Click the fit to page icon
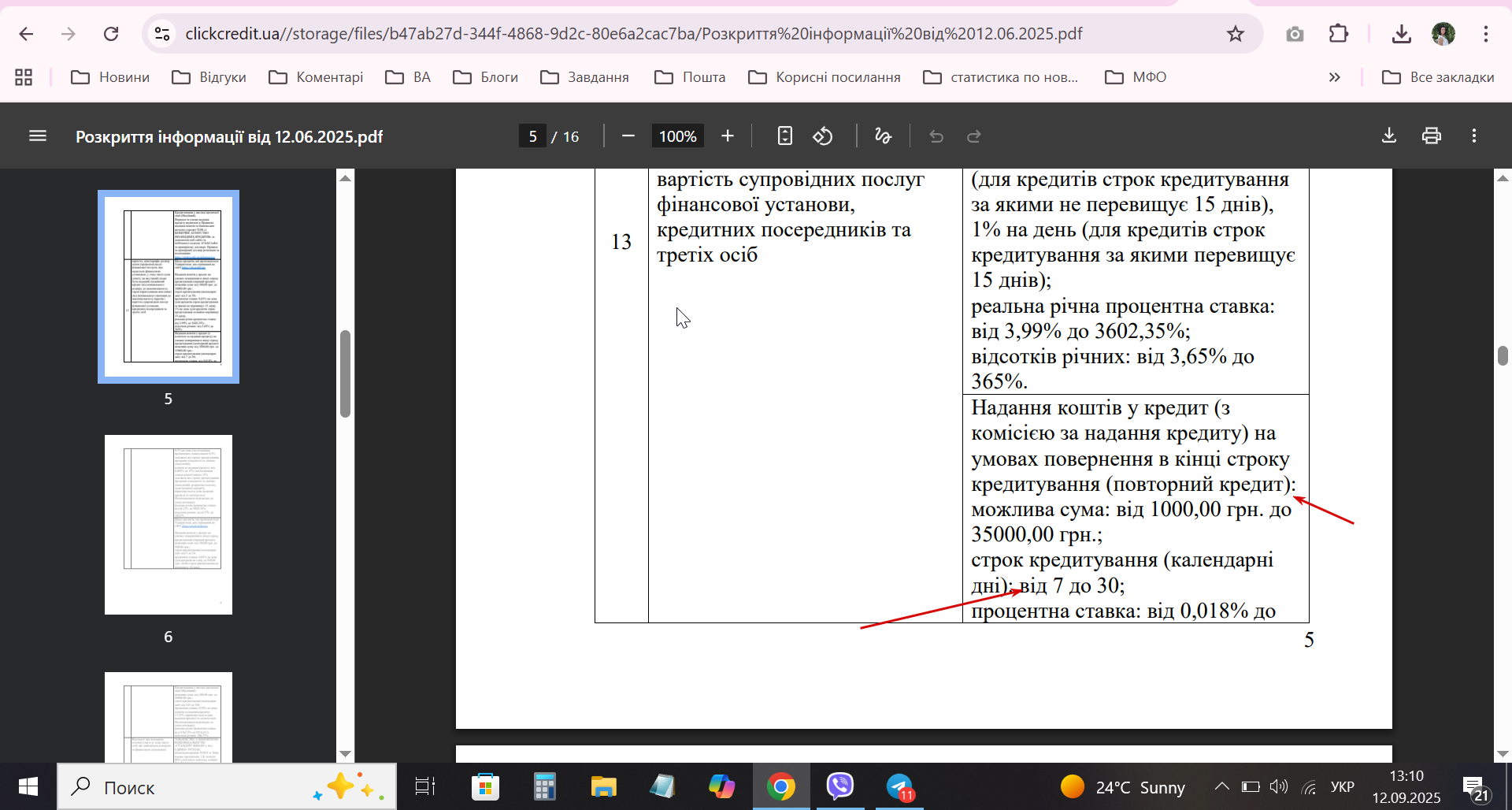 point(784,136)
